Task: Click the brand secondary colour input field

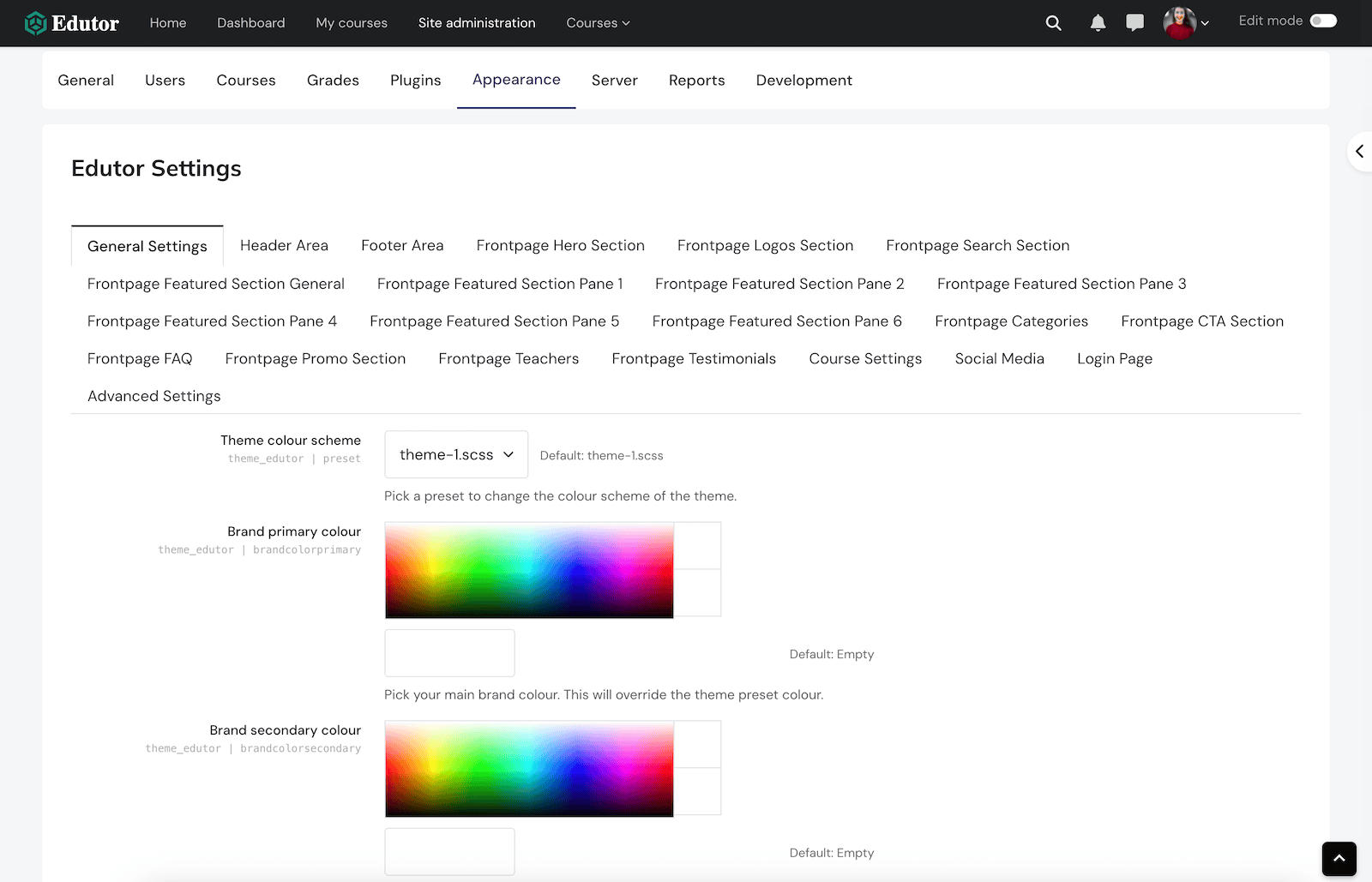Action: (449, 851)
